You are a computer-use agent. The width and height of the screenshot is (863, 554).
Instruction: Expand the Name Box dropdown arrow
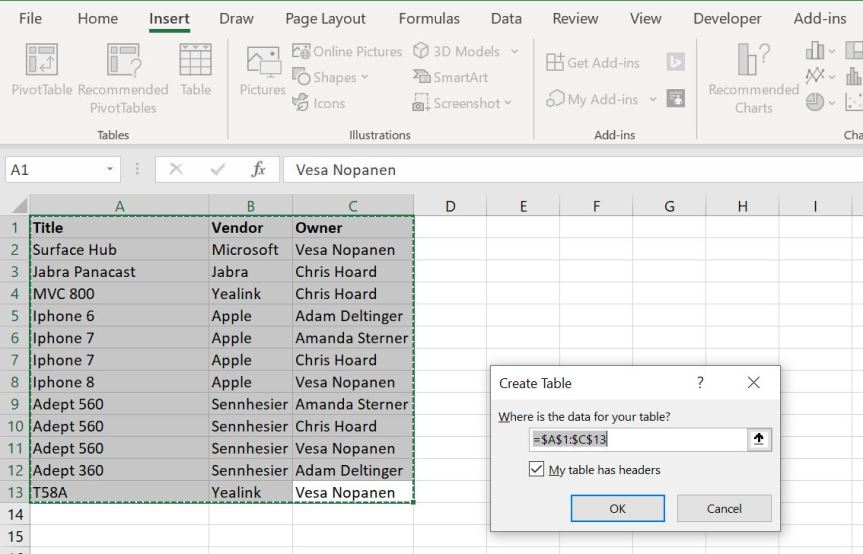109,170
